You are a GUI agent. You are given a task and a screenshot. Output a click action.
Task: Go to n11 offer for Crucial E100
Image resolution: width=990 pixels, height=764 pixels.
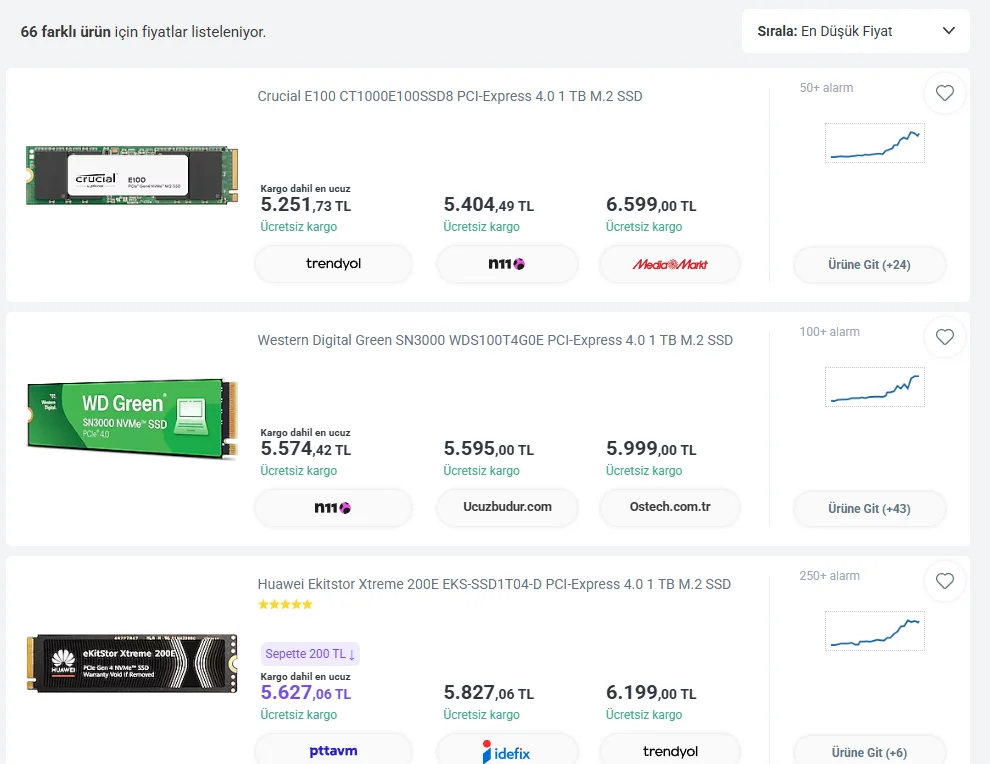(507, 264)
